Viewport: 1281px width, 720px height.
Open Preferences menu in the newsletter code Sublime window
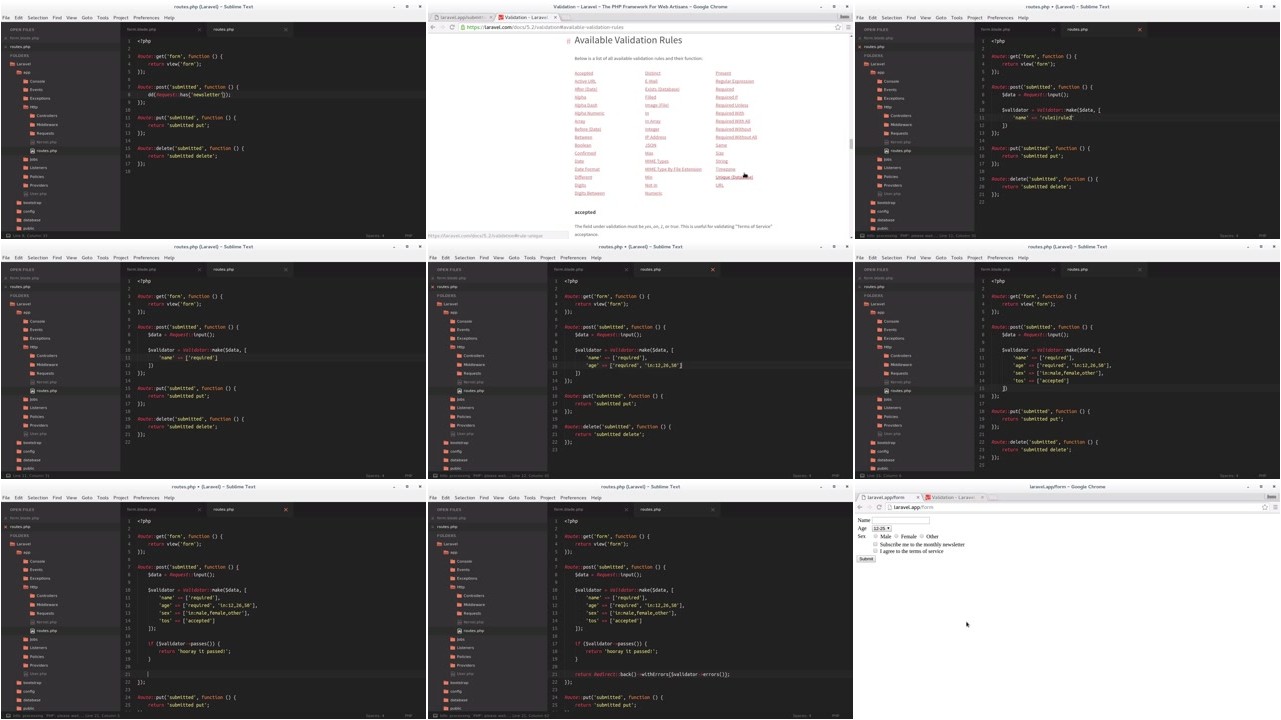click(146, 18)
